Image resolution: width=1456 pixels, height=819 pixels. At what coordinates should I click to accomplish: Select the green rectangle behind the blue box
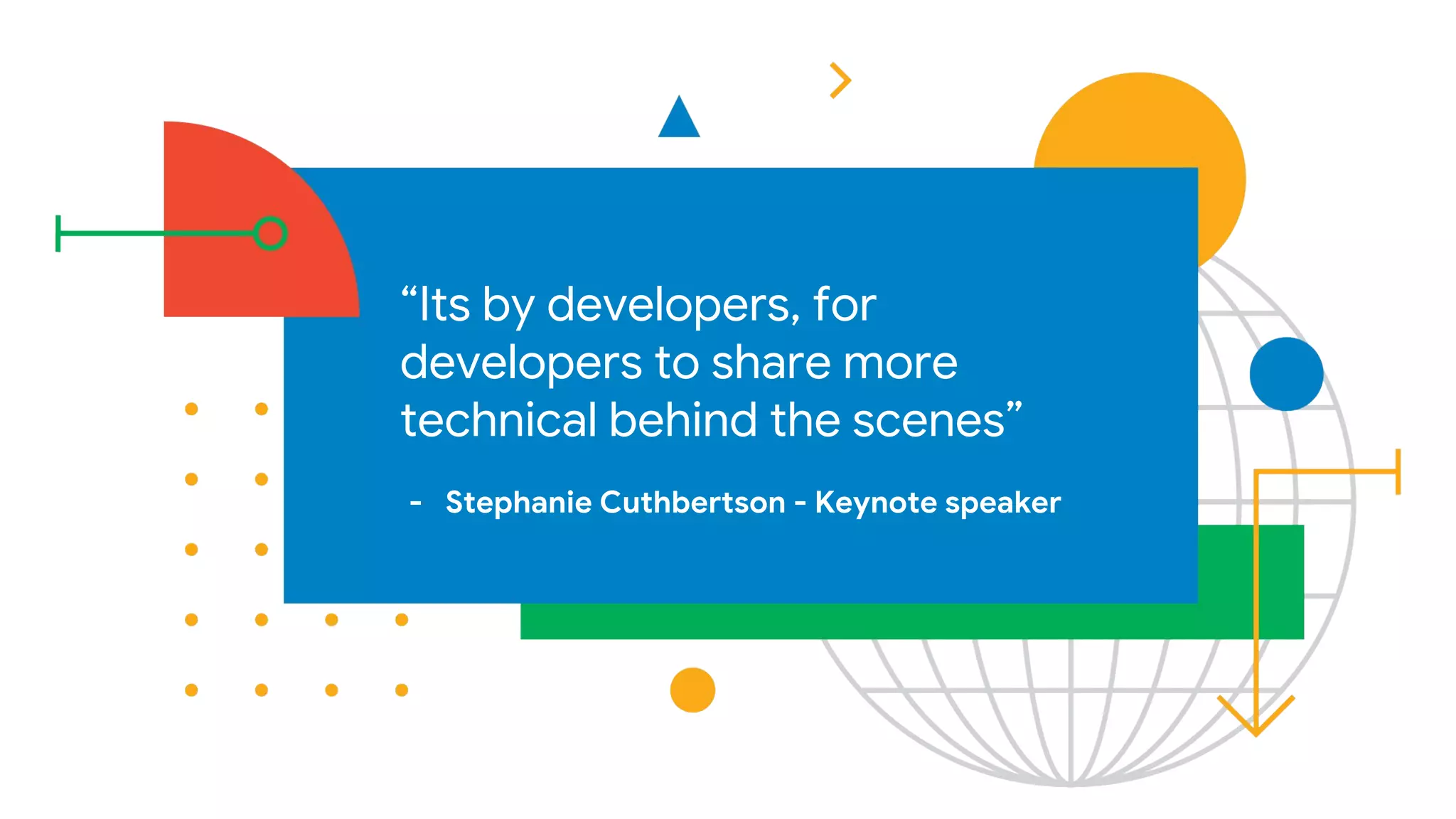point(853,621)
